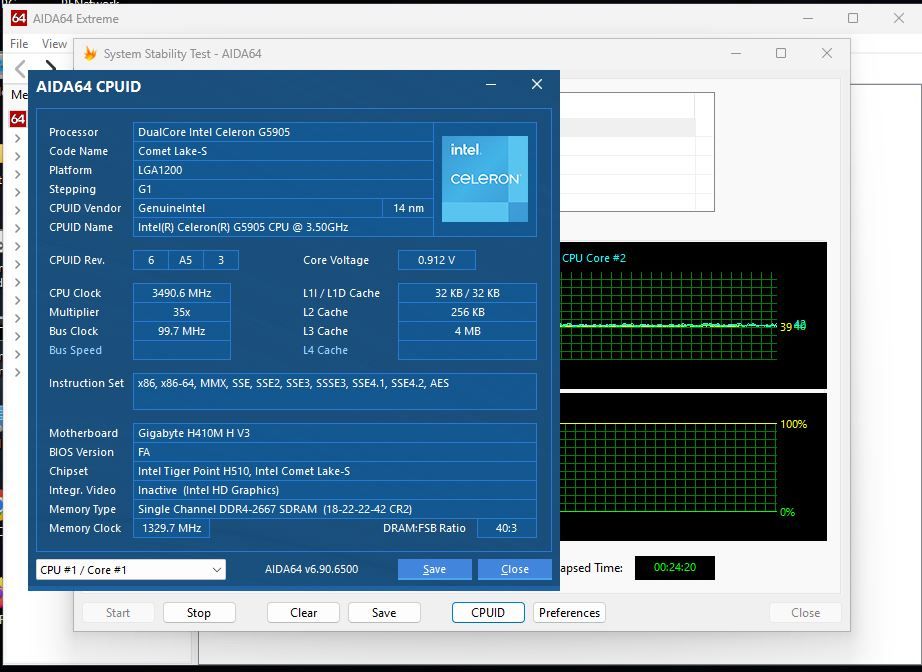Click the Intel Celeron logo badge
Image resolution: width=922 pixels, height=672 pixels.
(485, 179)
